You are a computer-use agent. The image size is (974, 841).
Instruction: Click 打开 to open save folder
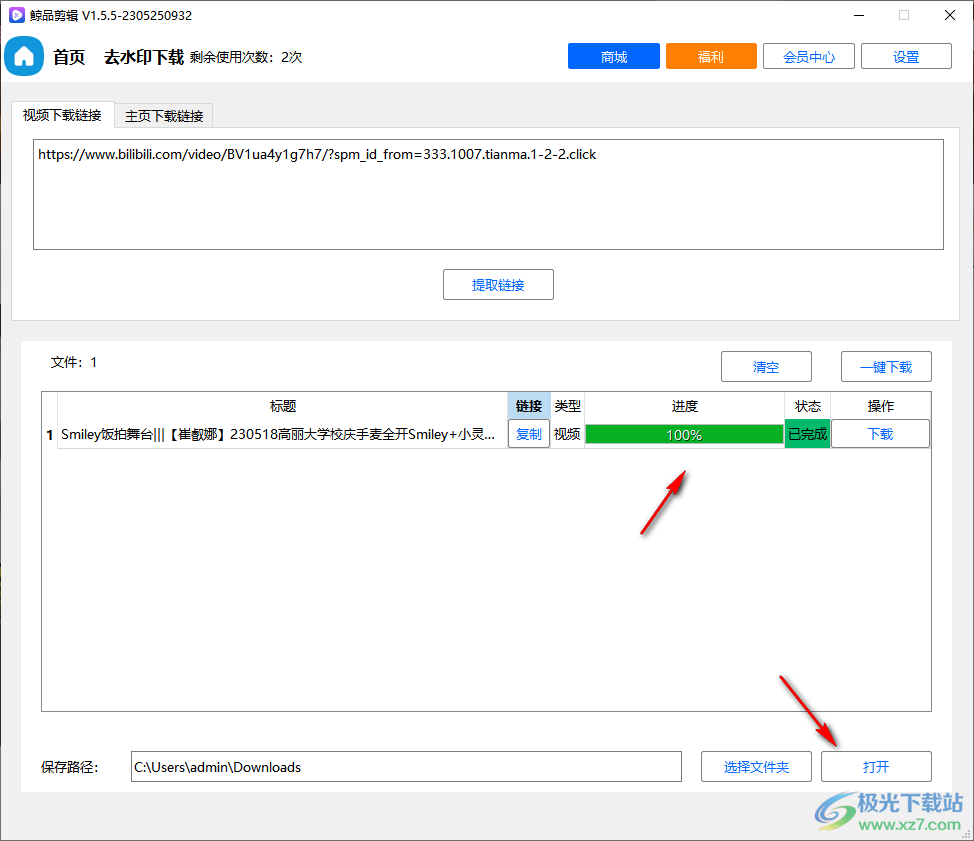[876, 767]
